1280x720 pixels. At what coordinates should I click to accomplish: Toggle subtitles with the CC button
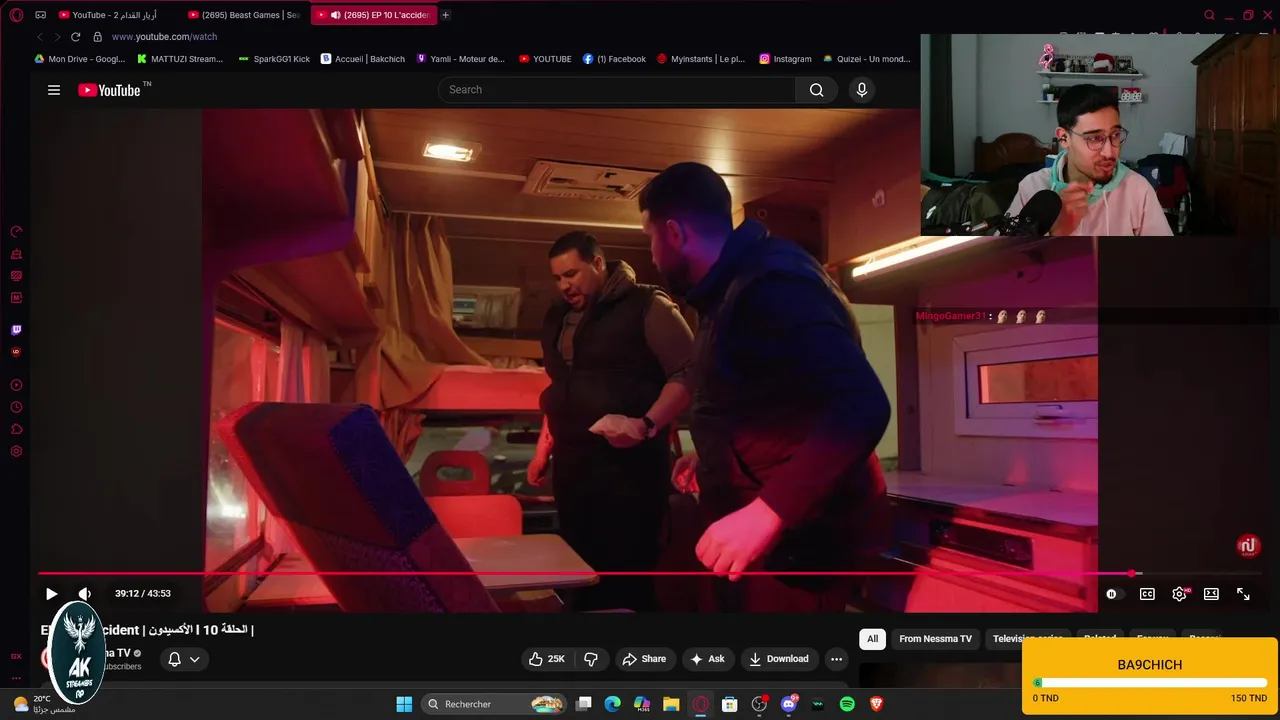(1147, 594)
